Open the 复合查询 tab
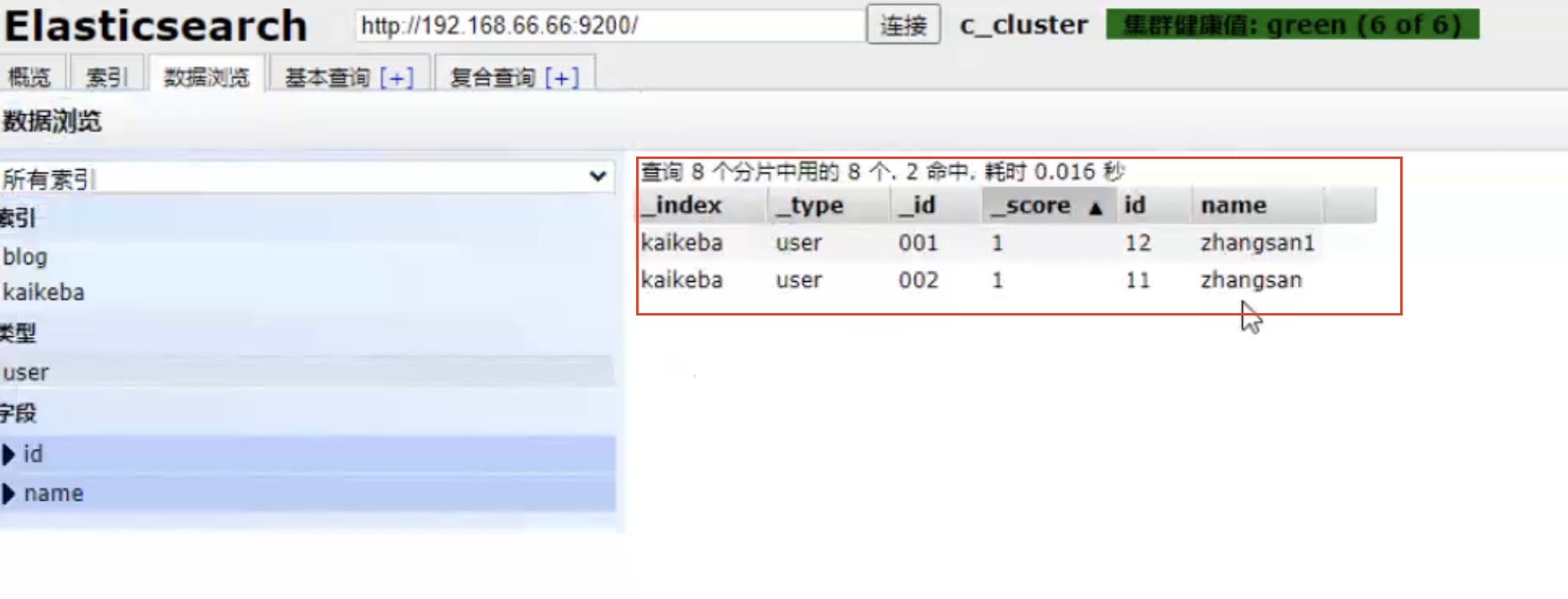Screen dimensions: 1568x599 pyautogui.click(x=493, y=77)
